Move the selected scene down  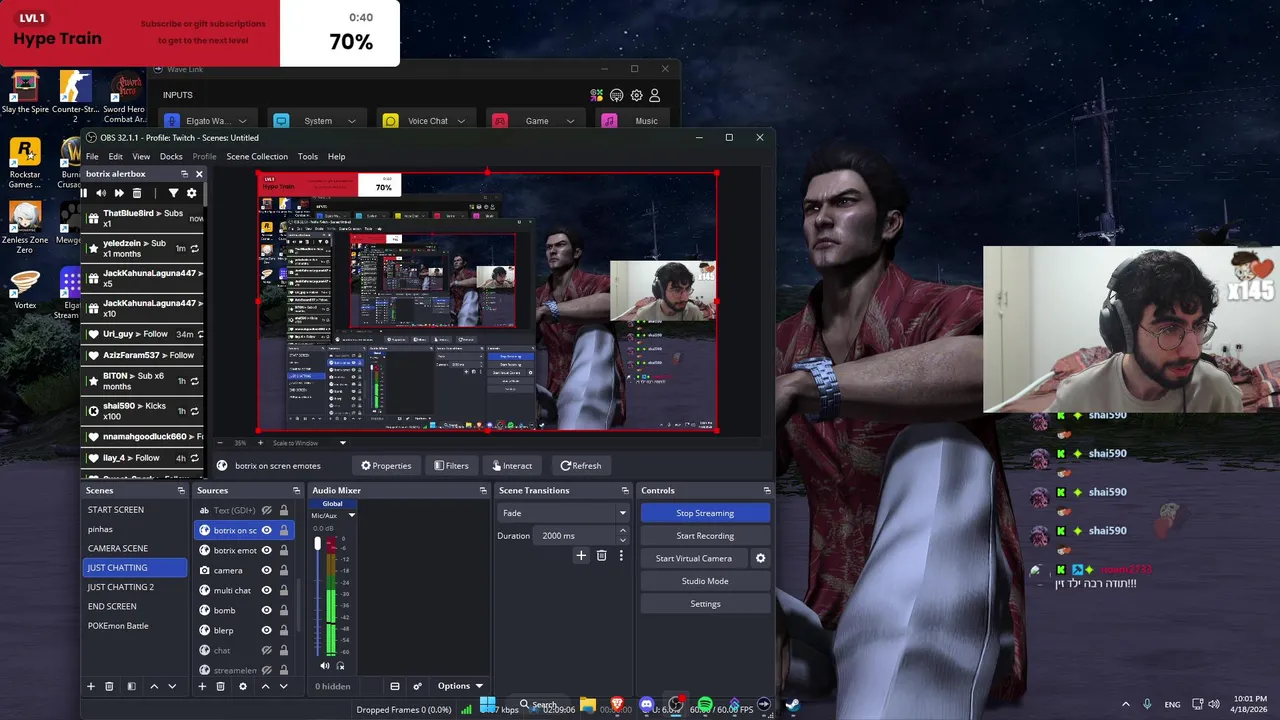click(172, 686)
